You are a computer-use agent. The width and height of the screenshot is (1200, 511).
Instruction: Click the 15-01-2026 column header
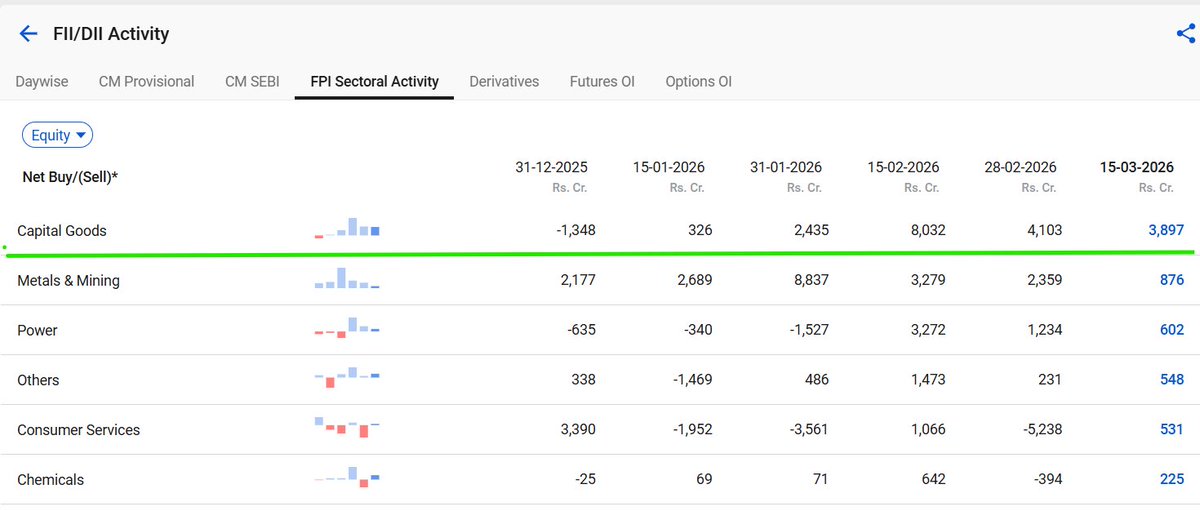coord(669,167)
